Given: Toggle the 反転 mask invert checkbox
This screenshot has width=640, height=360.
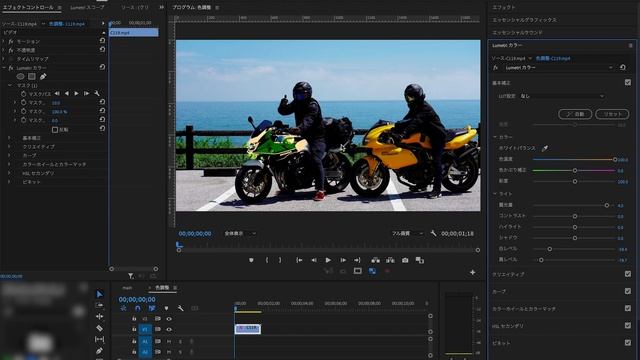Looking at the screenshot, I should click(x=55, y=130).
